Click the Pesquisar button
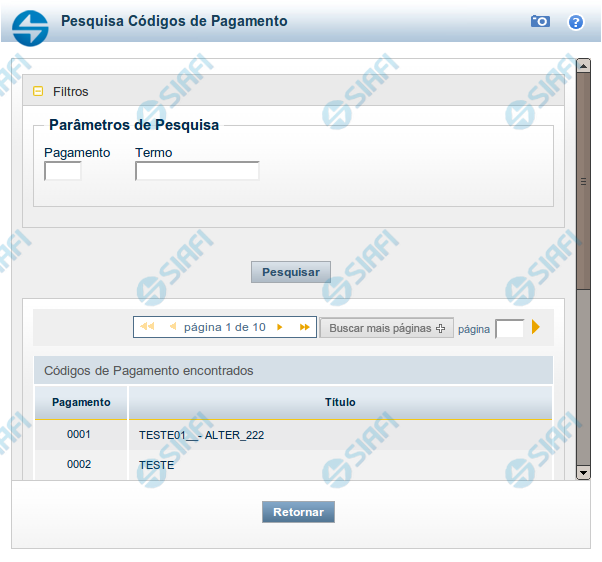Viewport: 602px width, 562px height. pyautogui.click(x=290, y=272)
